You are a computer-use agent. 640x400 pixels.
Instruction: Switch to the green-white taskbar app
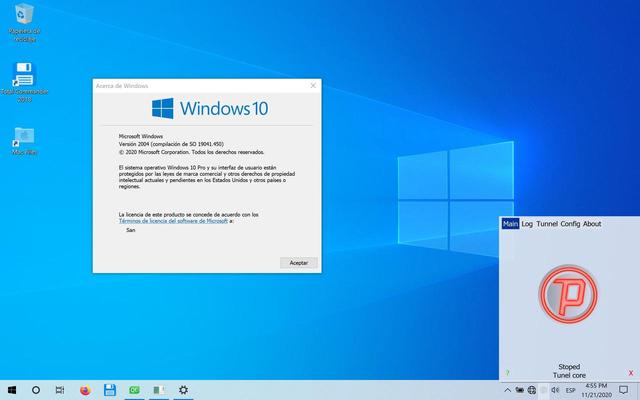159,390
